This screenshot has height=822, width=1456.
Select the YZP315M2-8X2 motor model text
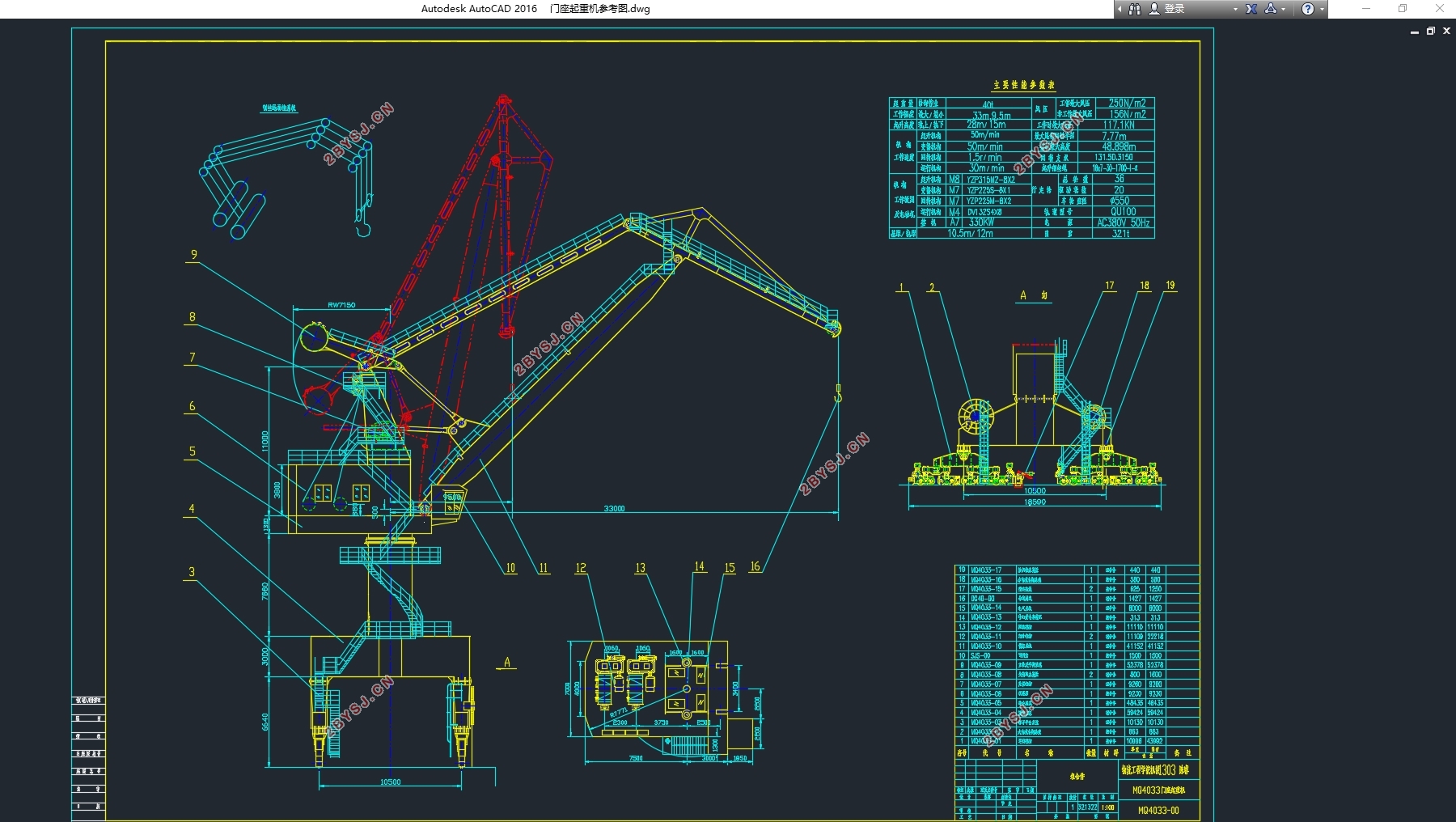991,180
